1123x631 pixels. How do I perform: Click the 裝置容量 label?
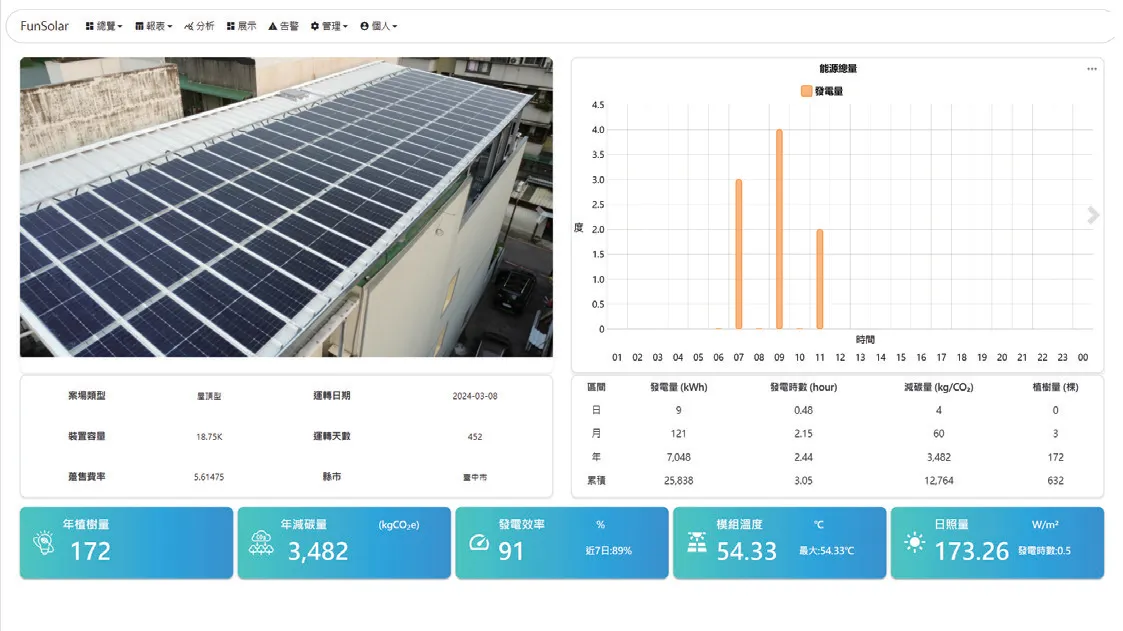pyautogui.click(x=87, y=436)
